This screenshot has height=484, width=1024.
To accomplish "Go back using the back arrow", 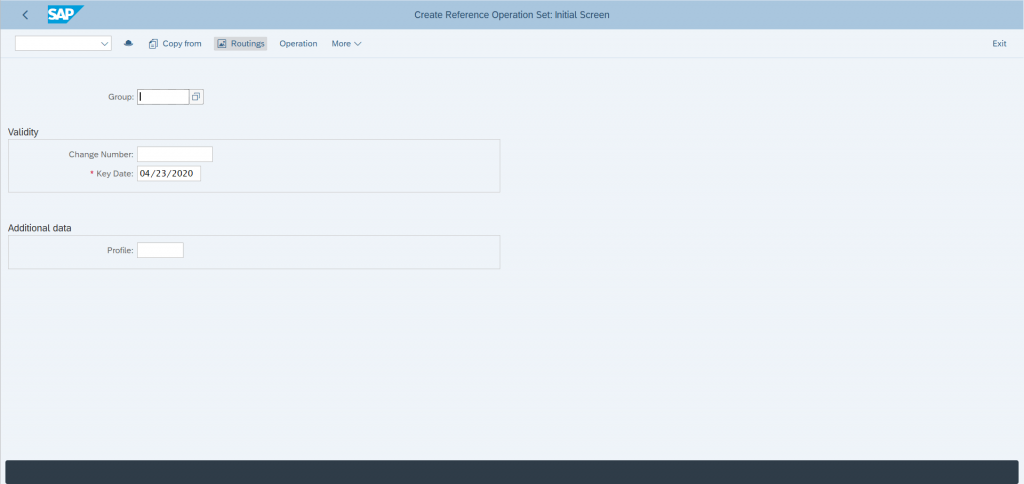I will click(x=25, y=14).
